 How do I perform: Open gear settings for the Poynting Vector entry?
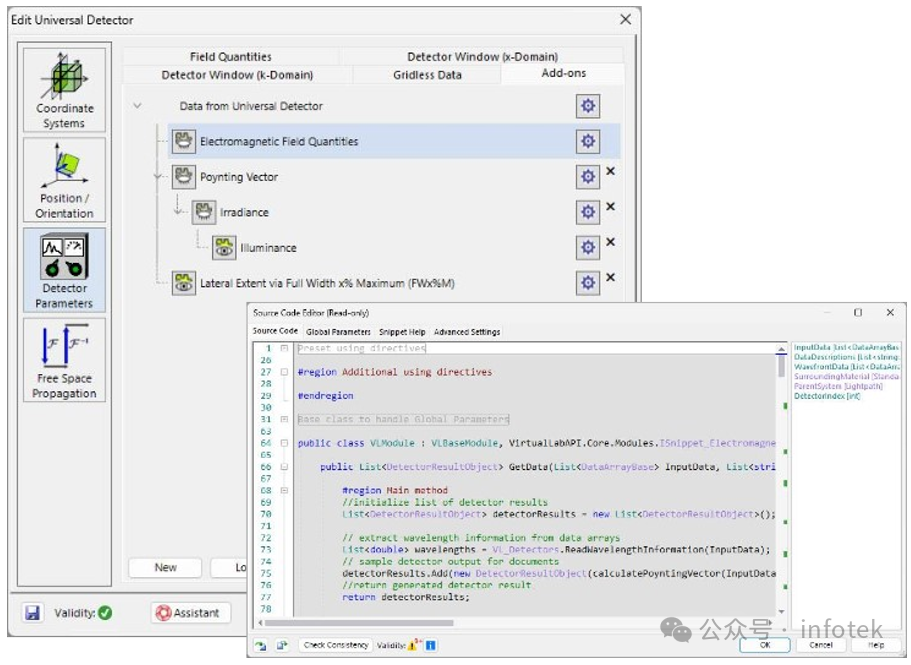tap(587, 176)
